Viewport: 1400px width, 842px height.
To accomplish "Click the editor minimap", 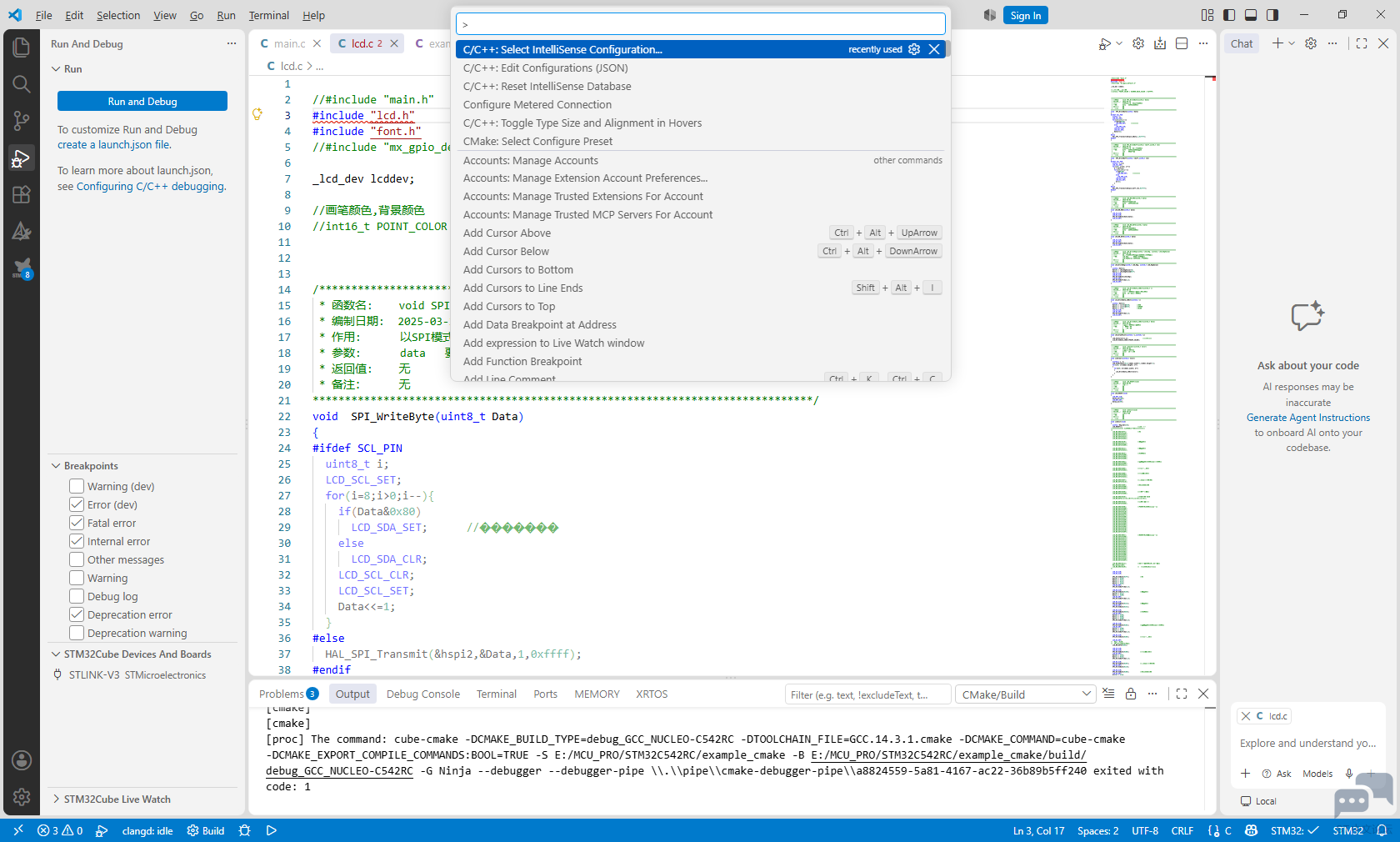I will 1158,375.
